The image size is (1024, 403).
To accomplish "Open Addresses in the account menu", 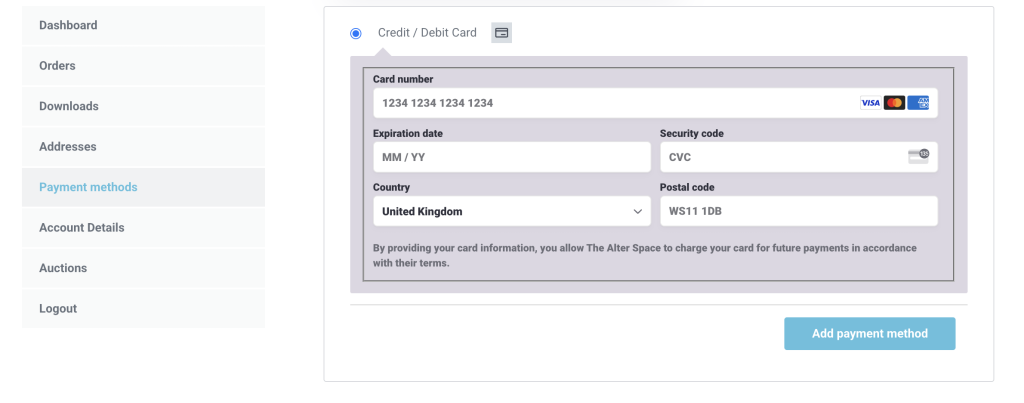I will [143, 147].
